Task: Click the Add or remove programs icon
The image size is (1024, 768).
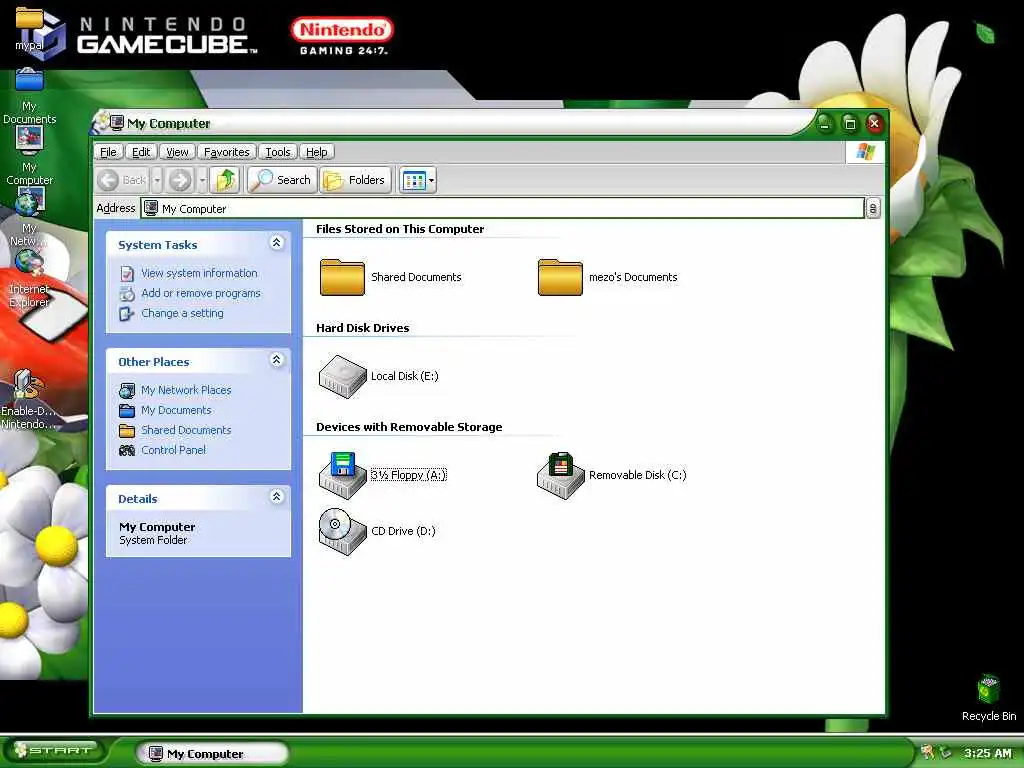Action: (x=127, y=294)
